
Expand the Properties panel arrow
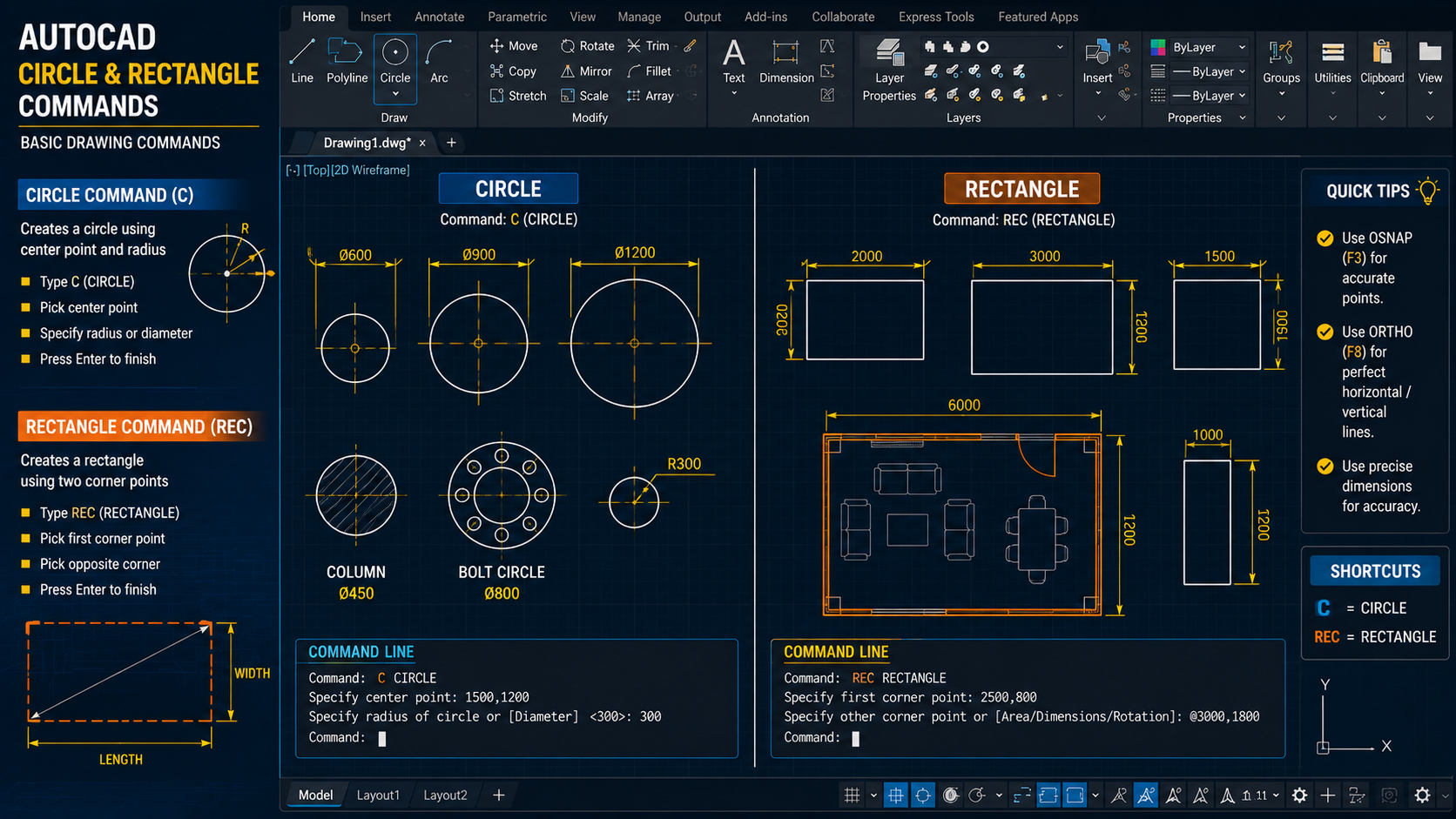point(1243,117)
